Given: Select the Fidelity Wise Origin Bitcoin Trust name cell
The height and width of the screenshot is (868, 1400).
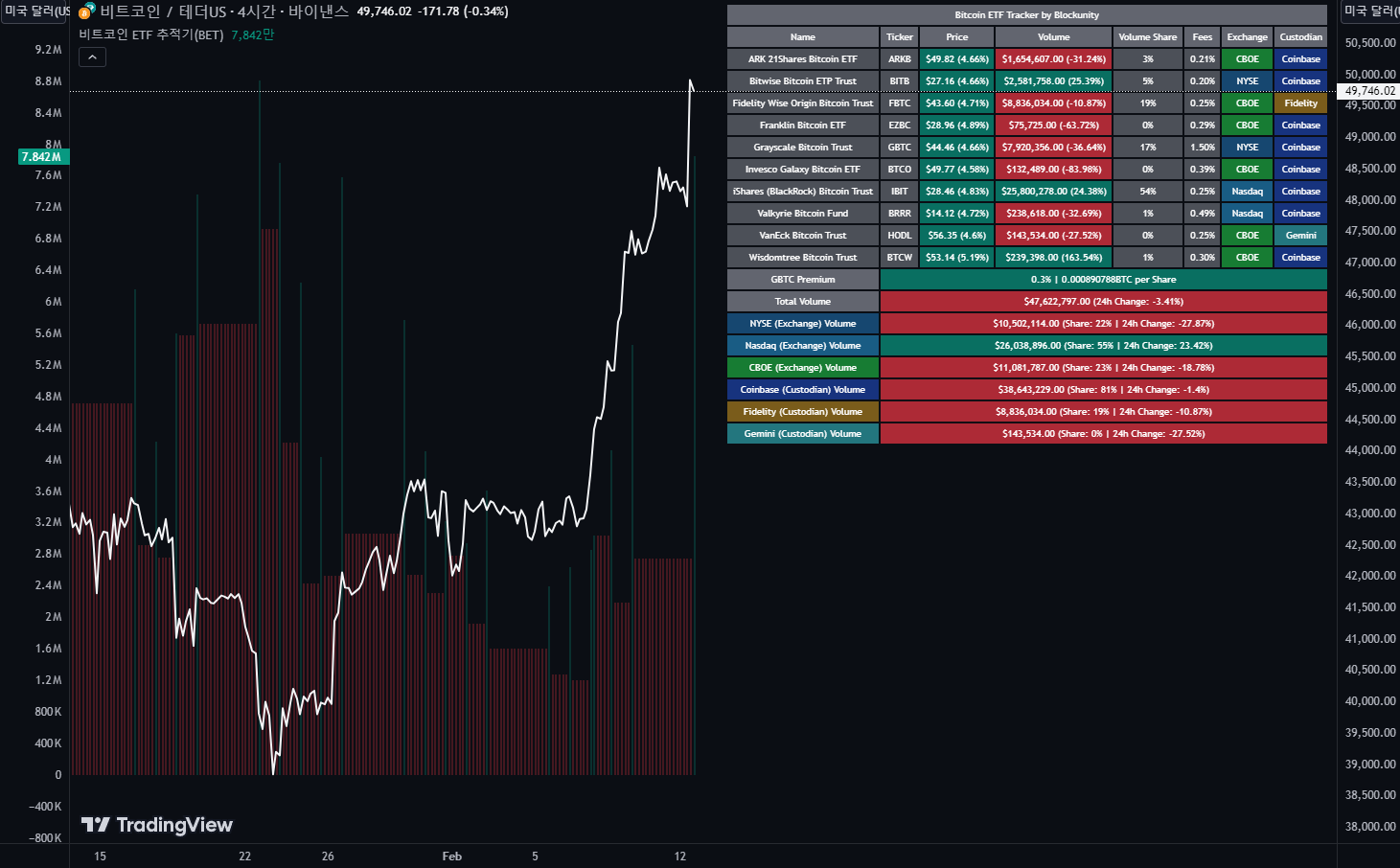Looking at the screenshot, I should [x=803, y=103].
